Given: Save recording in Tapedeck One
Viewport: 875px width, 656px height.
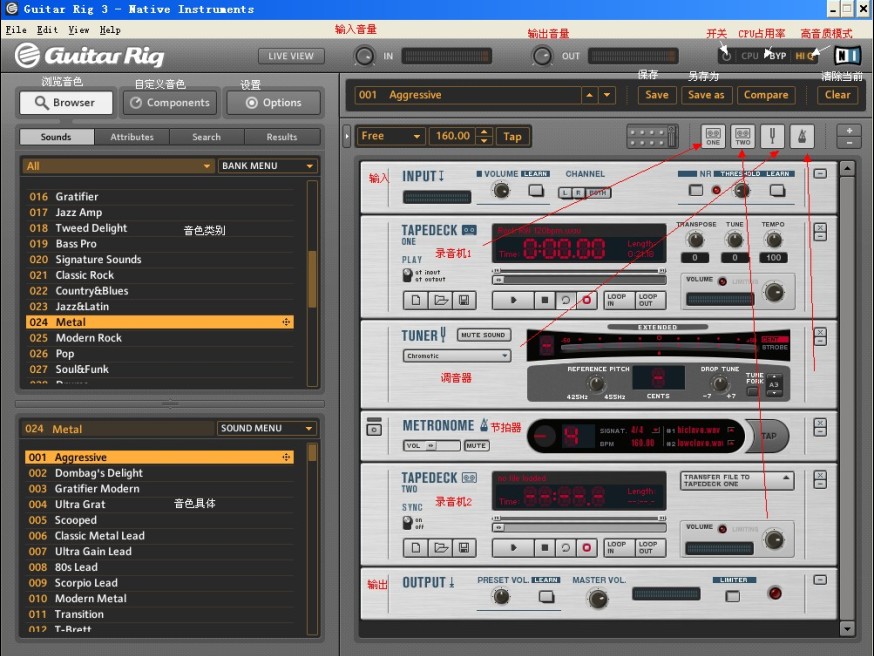Looking at the screenshot, I should pyautogui.click(x=464, y=300).
